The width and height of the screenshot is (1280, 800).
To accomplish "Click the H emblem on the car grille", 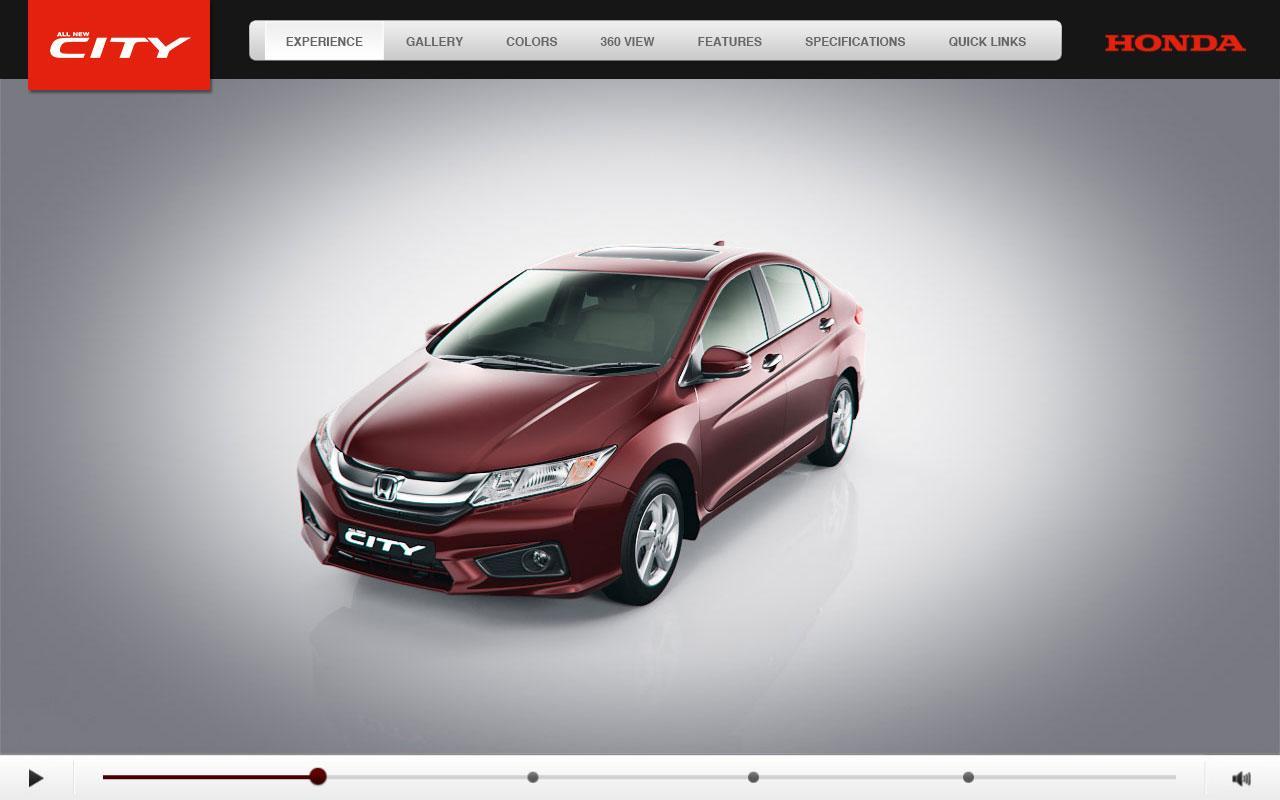I will pyautogui.click(x=388, y=487).
